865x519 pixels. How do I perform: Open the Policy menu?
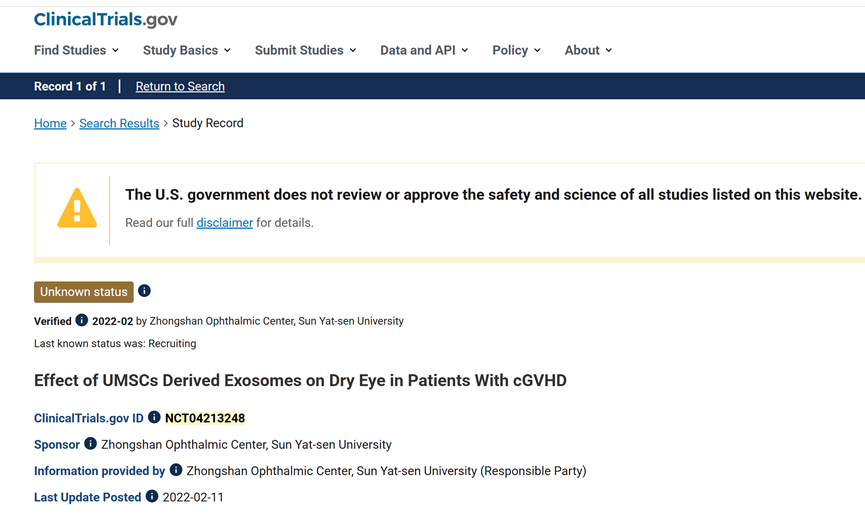(x=516, y=50)
